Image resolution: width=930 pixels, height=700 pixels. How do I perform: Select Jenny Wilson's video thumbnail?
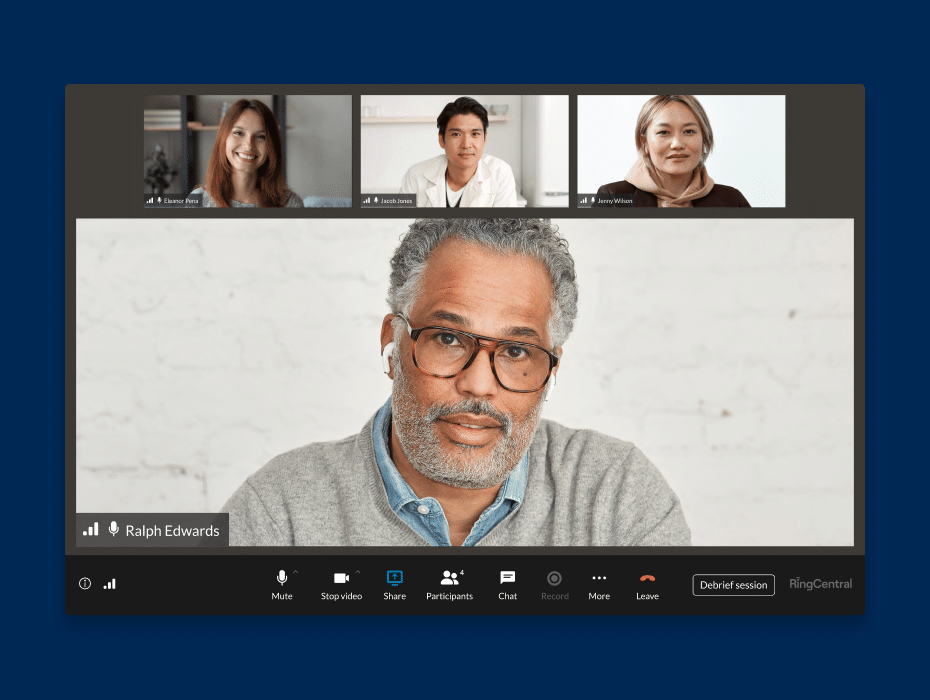pyautogui.click(x=681, y=150)
